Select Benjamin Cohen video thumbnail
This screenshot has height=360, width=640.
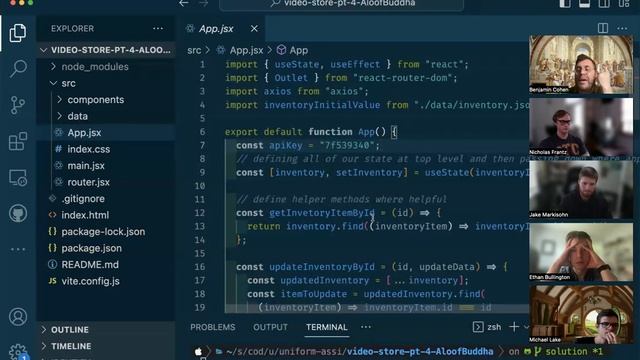click(x=581, y=64)
